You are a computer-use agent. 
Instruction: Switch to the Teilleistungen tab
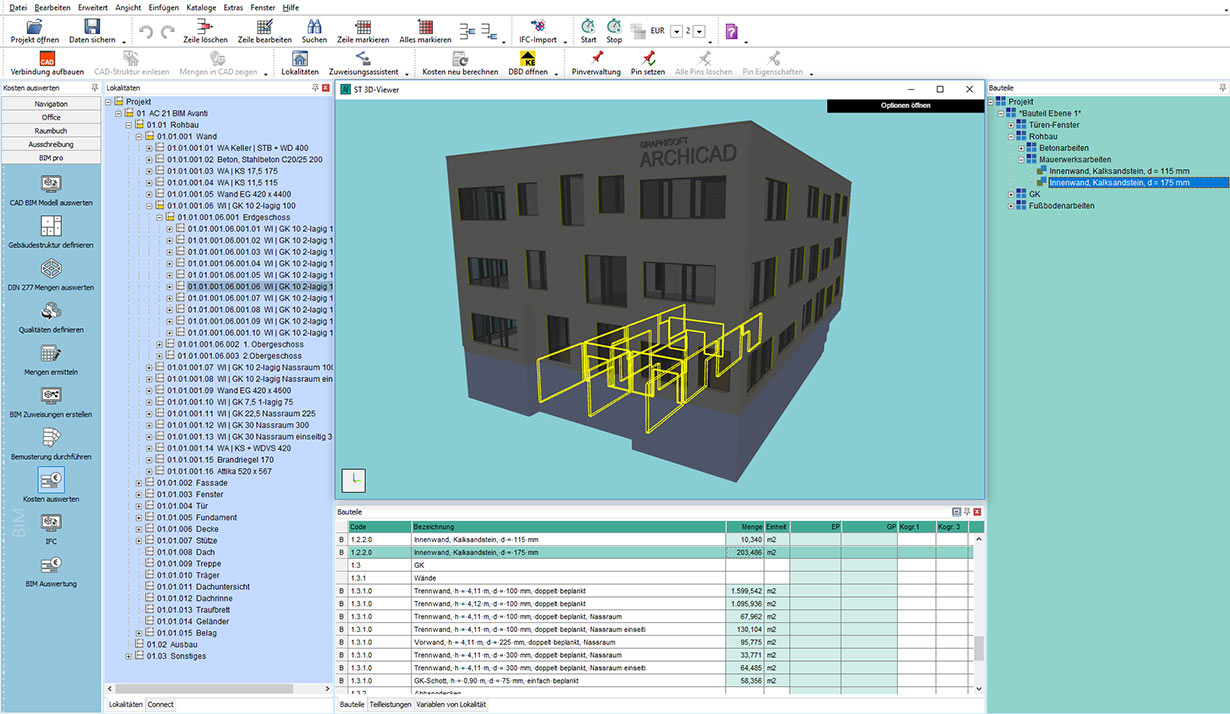point(390,705)
